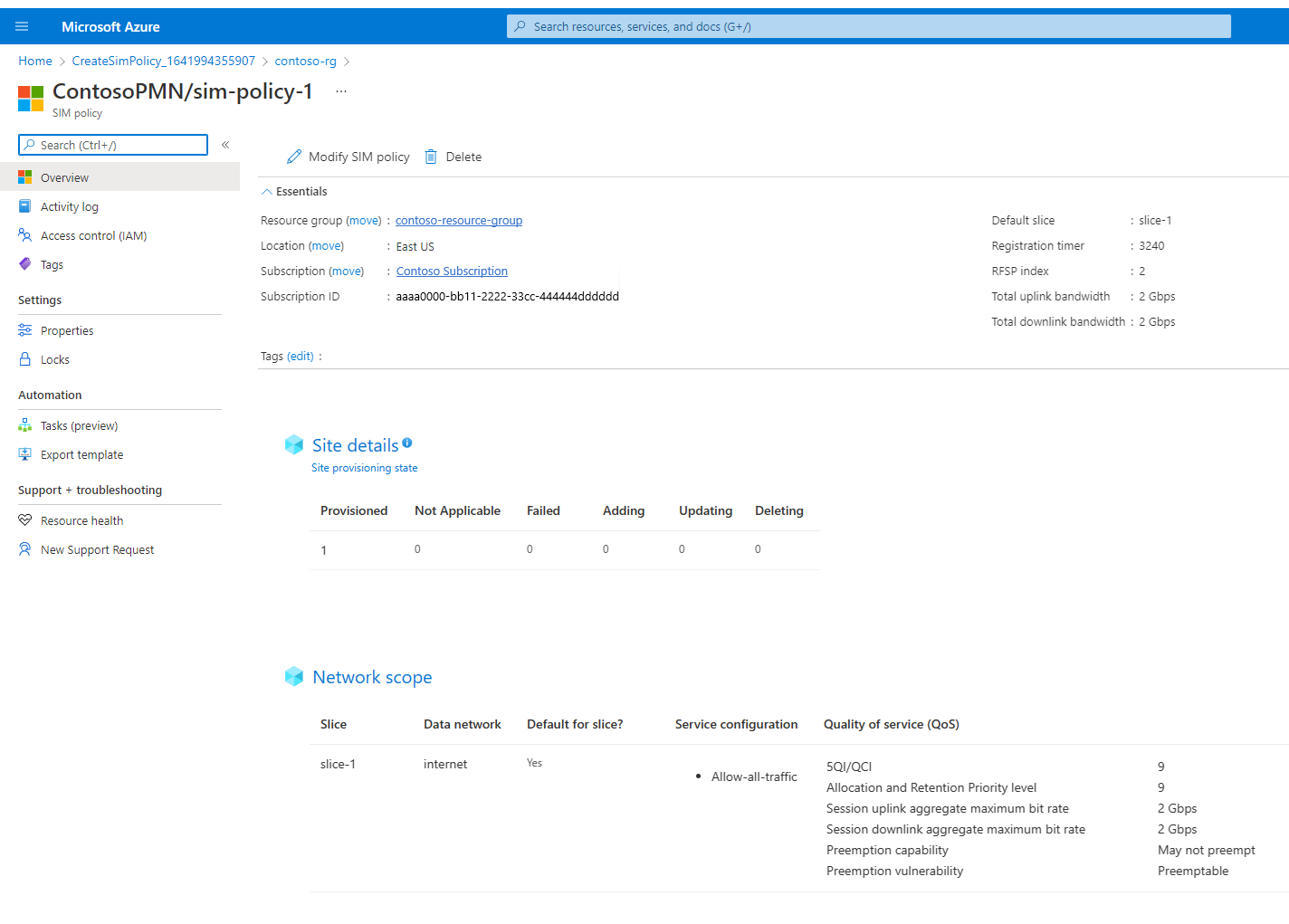Open Tasks (preview)

coord(79,425)
